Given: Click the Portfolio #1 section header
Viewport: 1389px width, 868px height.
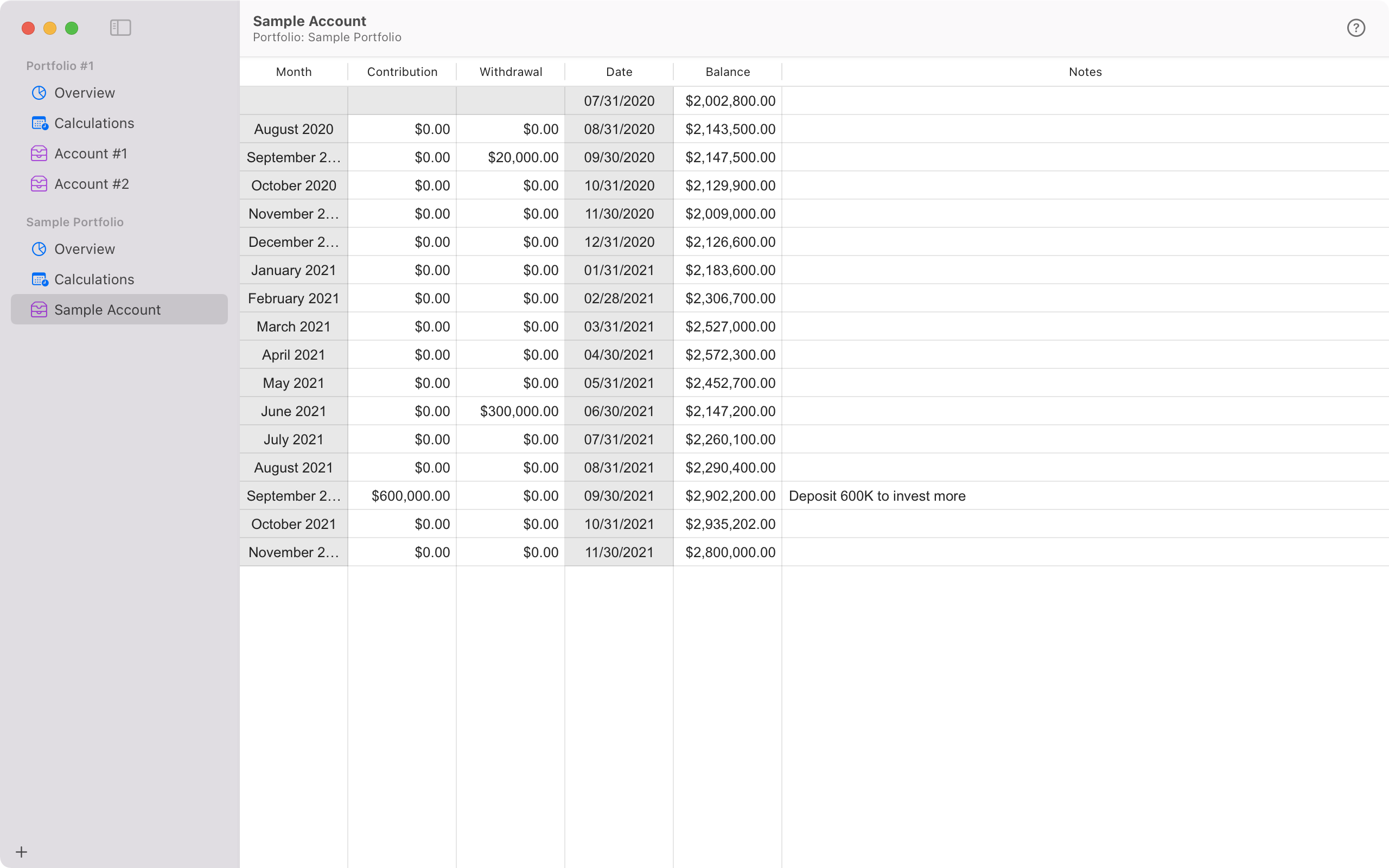Looking at the screenshot, I should click(x=60, y=66).
